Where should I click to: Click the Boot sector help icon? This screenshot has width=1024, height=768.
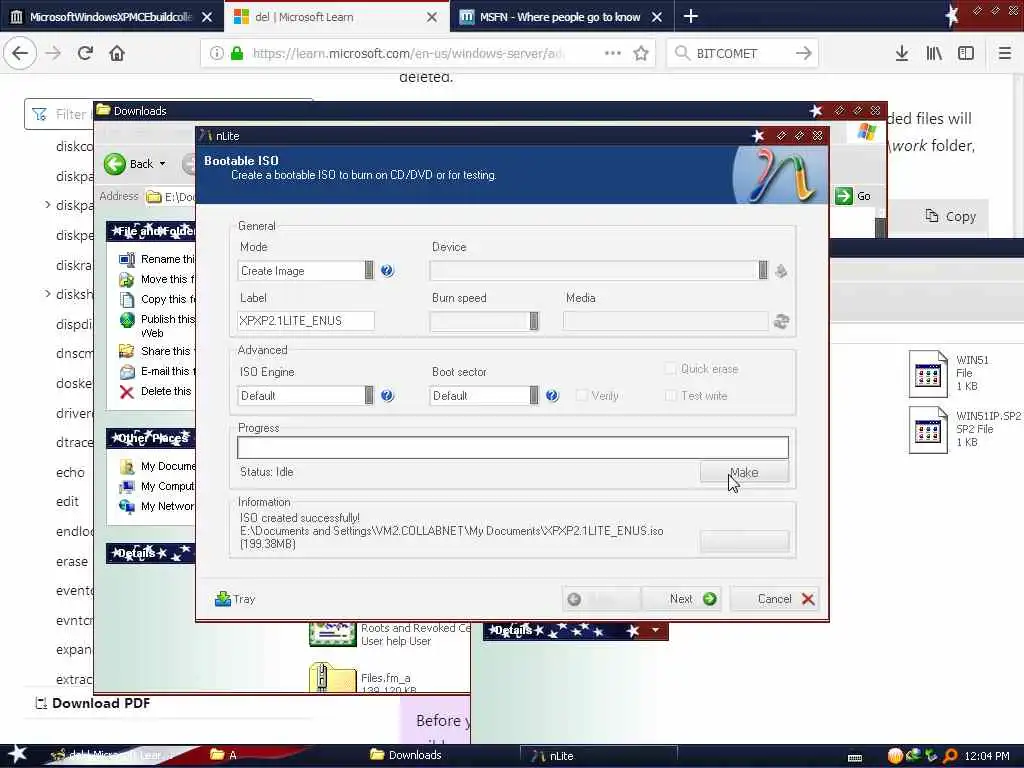[552, 395]
